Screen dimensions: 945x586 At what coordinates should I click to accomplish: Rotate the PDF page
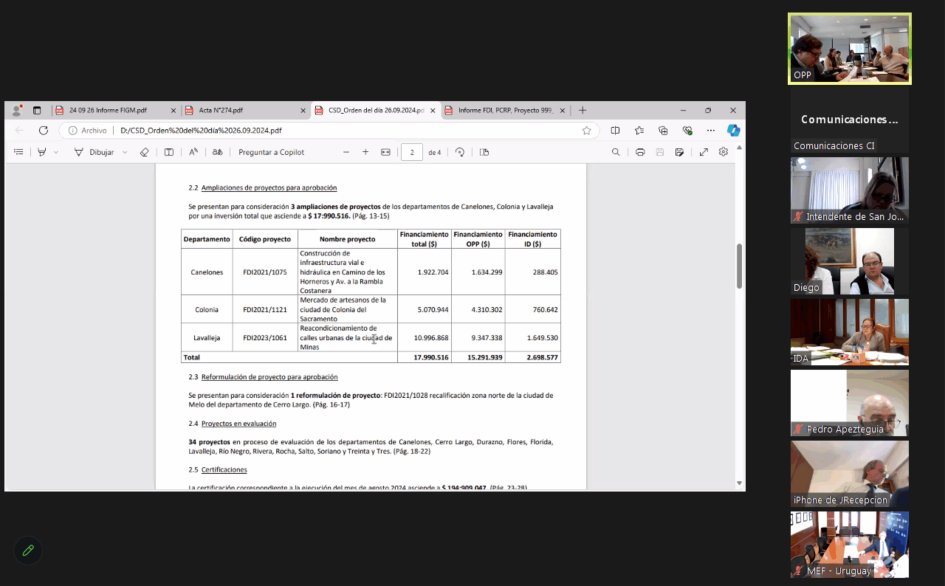[460, 153]
